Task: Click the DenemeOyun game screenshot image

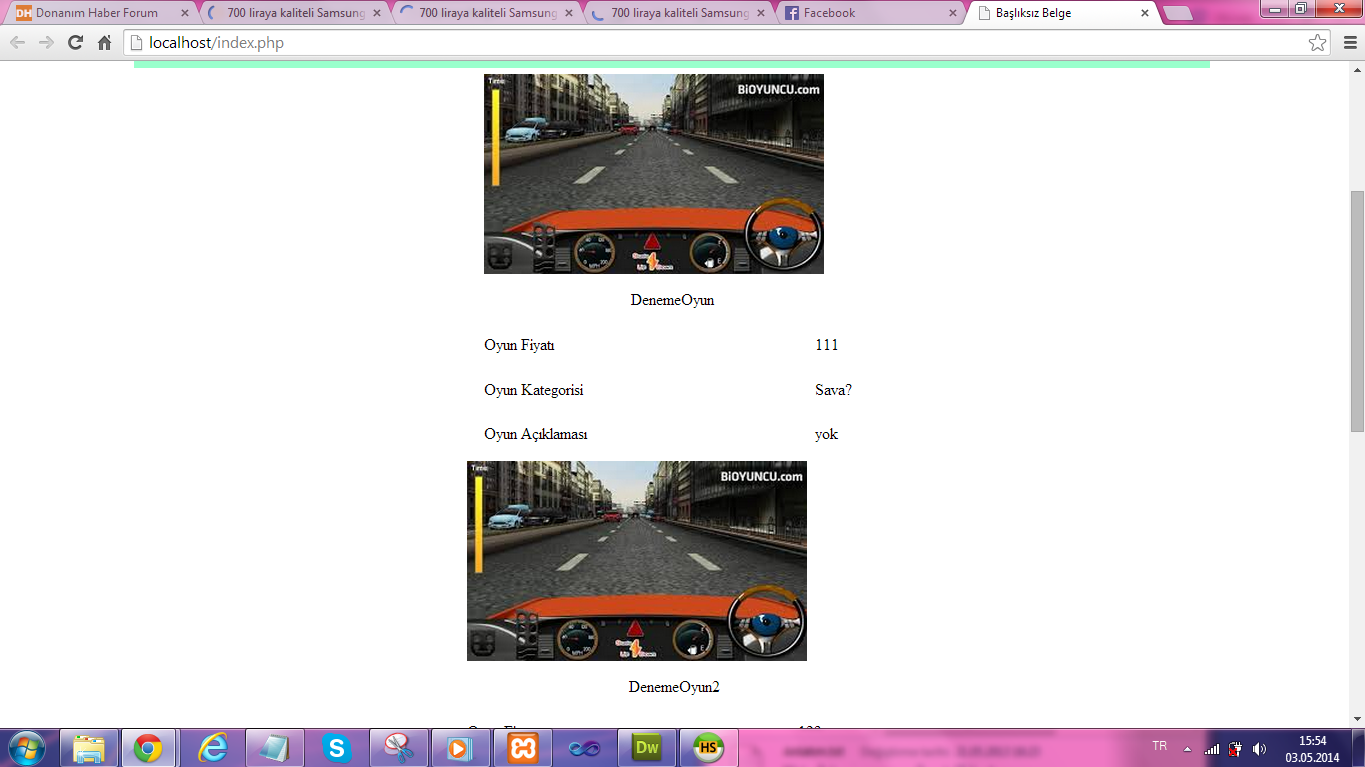Action: click(x=654, y=174)
